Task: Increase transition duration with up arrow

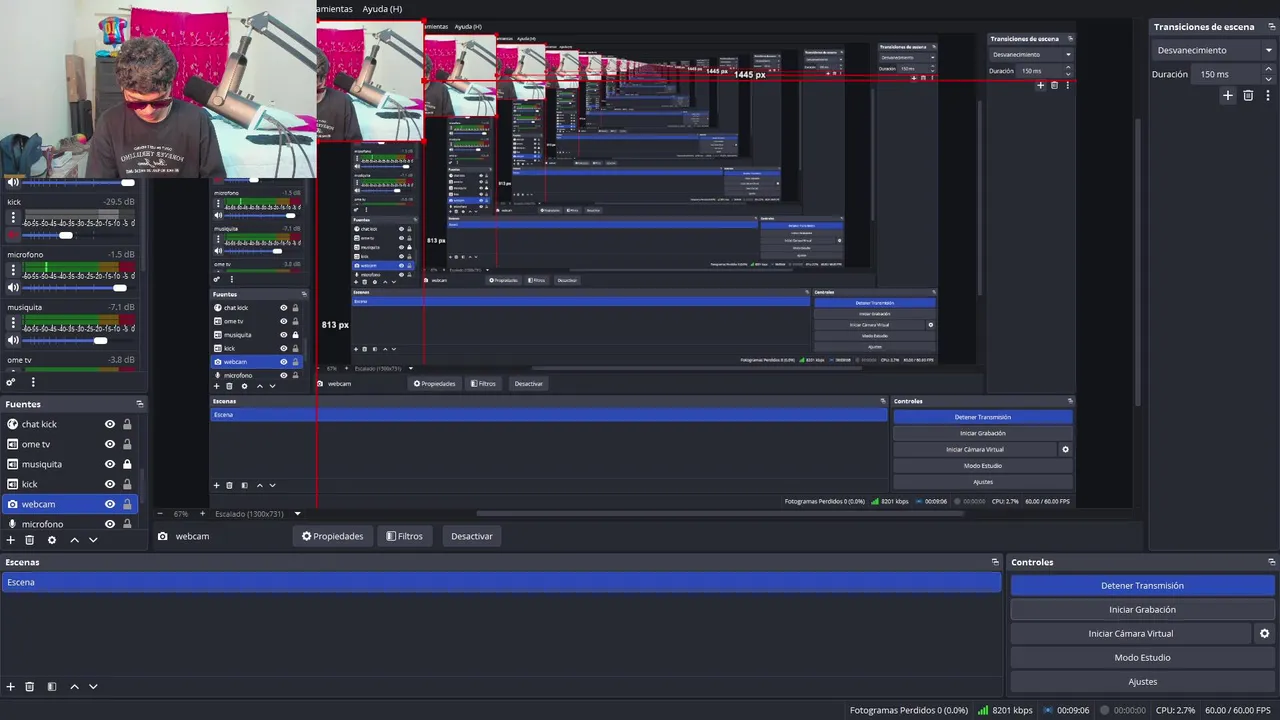Action: point(1269,70)
